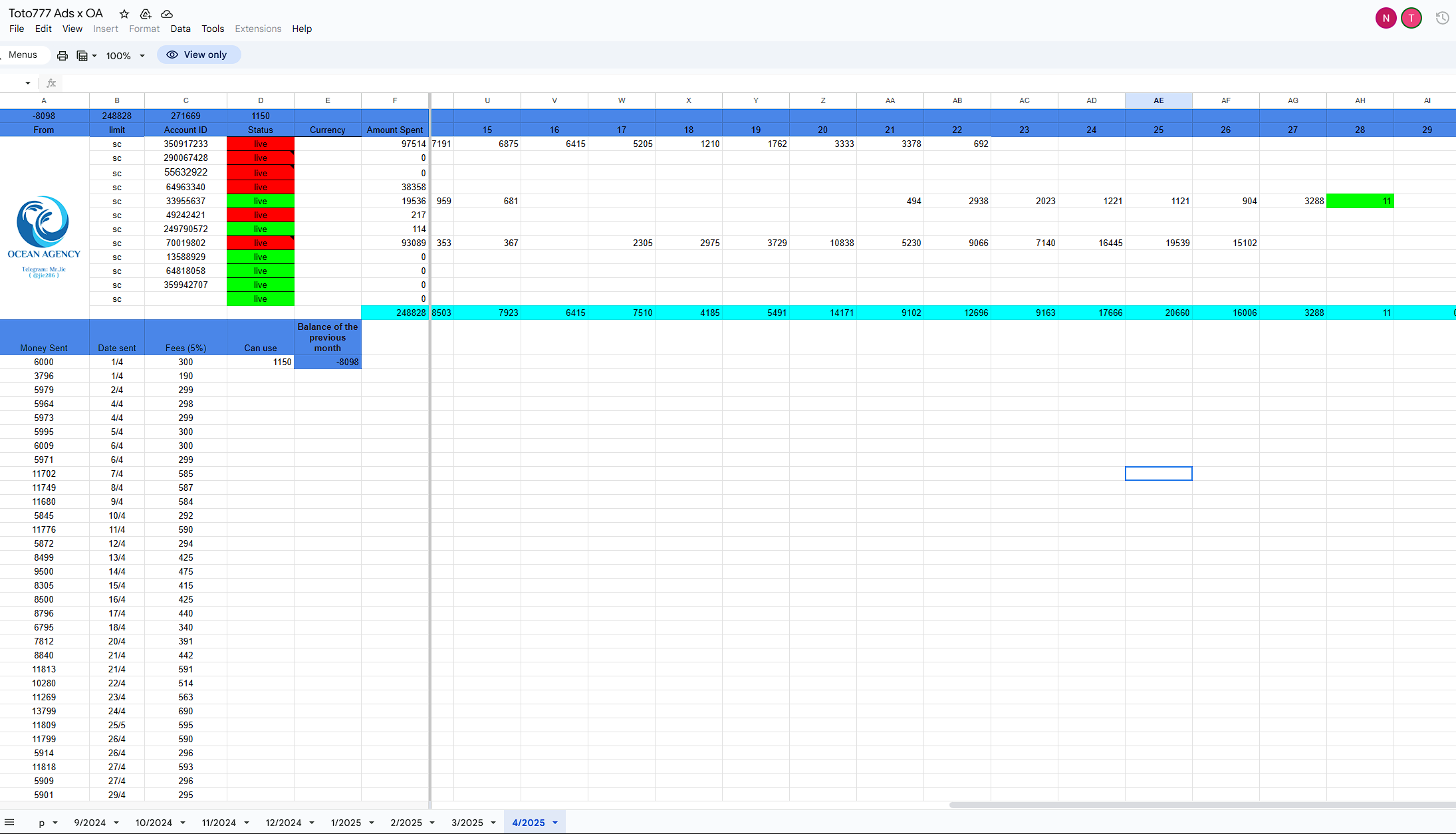Open the 100% zoom dropdown
Screen dimensions: 1456x834
point(125,56)
